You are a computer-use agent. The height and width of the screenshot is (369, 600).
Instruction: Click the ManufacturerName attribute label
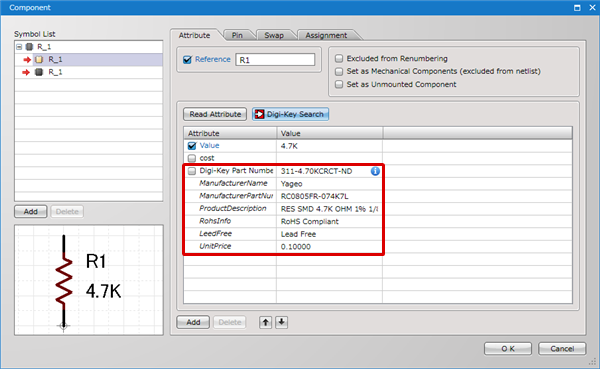tap(233, 183)
